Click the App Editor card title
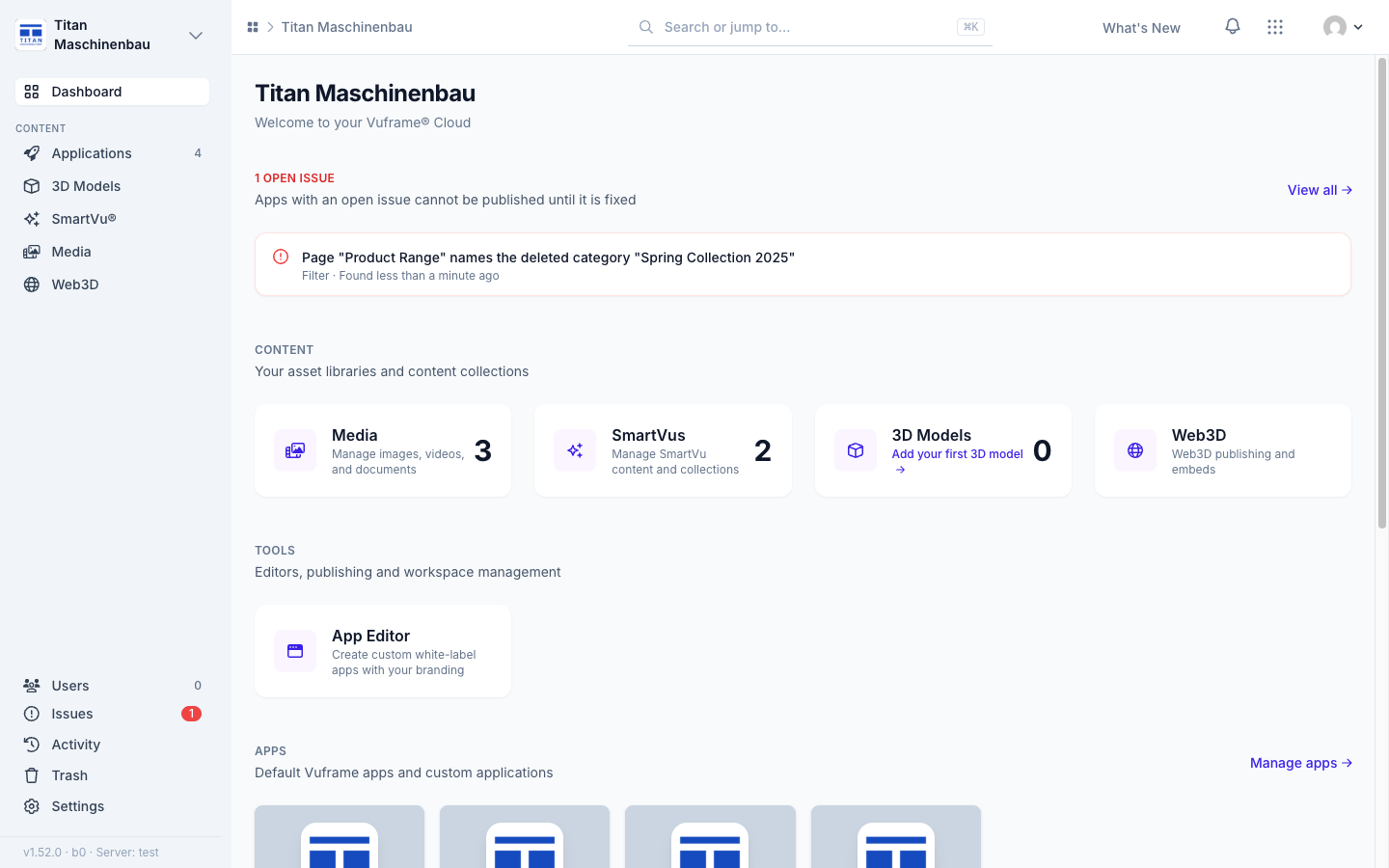Image resolution: width=1389 pixels, height=868 pixels. pyautogui.click(x=370, y=636)
